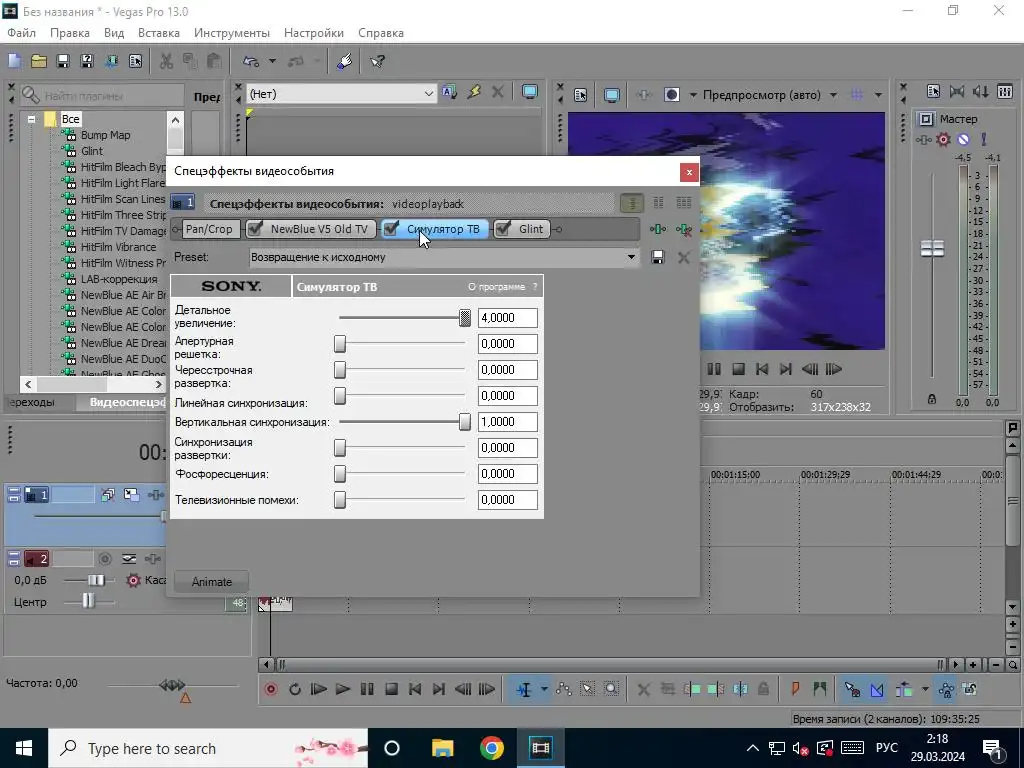This screenshot has width=1024, height=768.
Task: Select HitFilm Vibrance plug-in in list
Action: pos(118,247)
